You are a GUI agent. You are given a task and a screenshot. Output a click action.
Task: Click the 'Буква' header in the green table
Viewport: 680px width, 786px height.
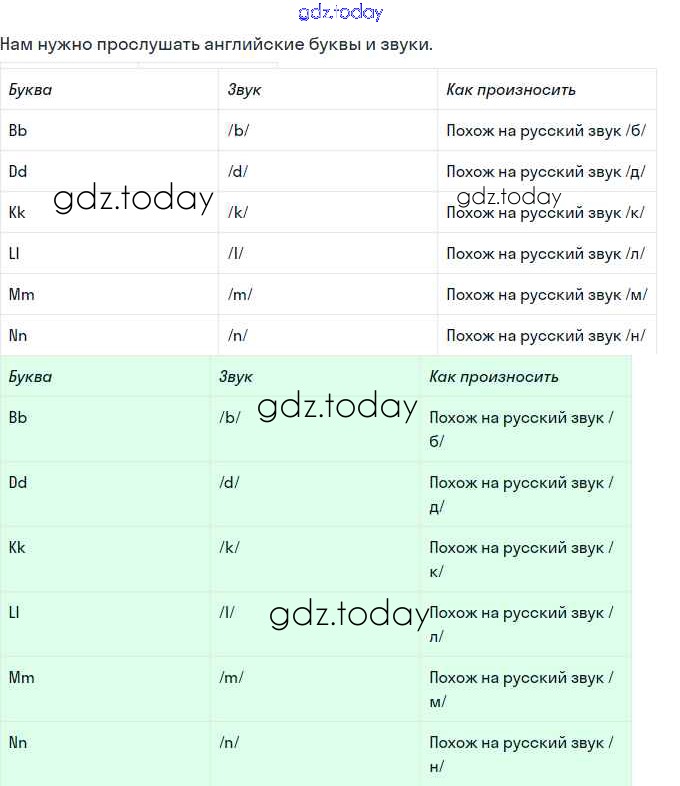(30, 377)
